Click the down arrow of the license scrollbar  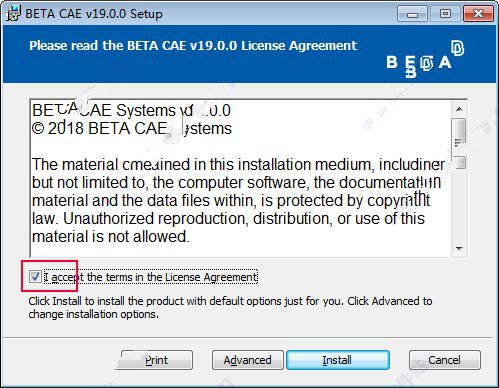[459, 248]
